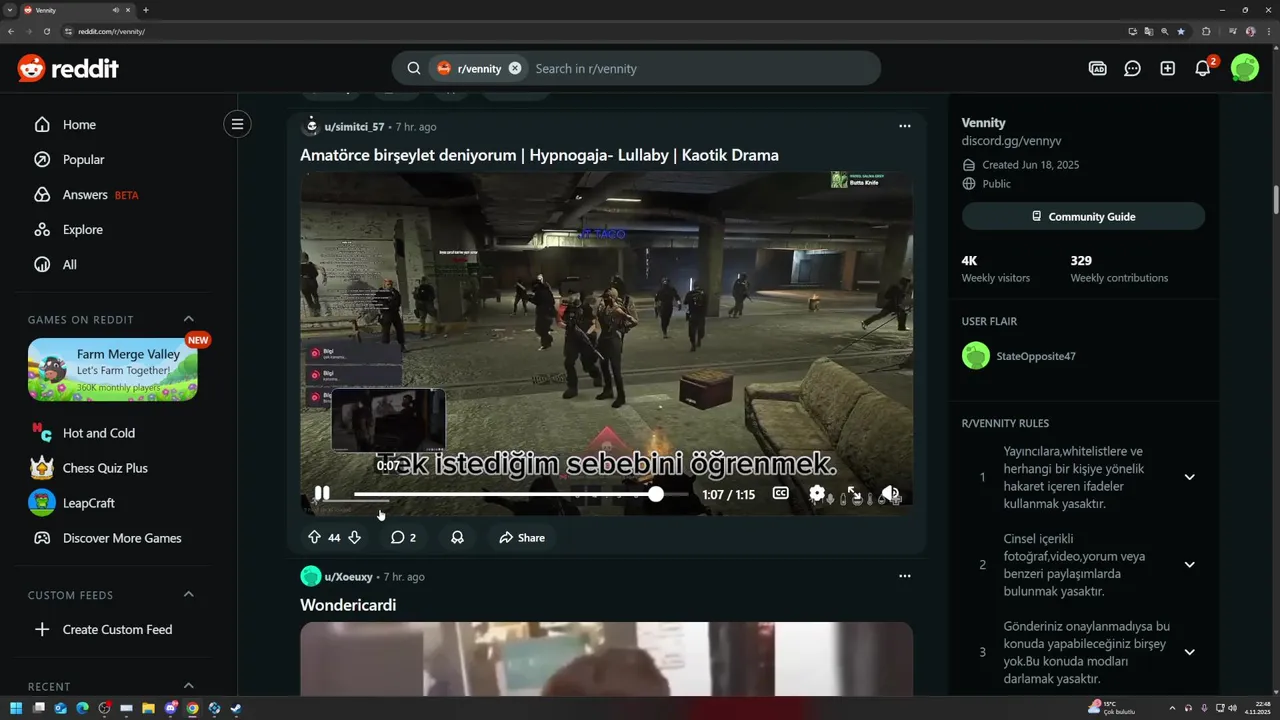This screenshot has height=720, width=1280.
Task: Open the notifications bell
Action: pyautogui.click(x=1203, y=68)
